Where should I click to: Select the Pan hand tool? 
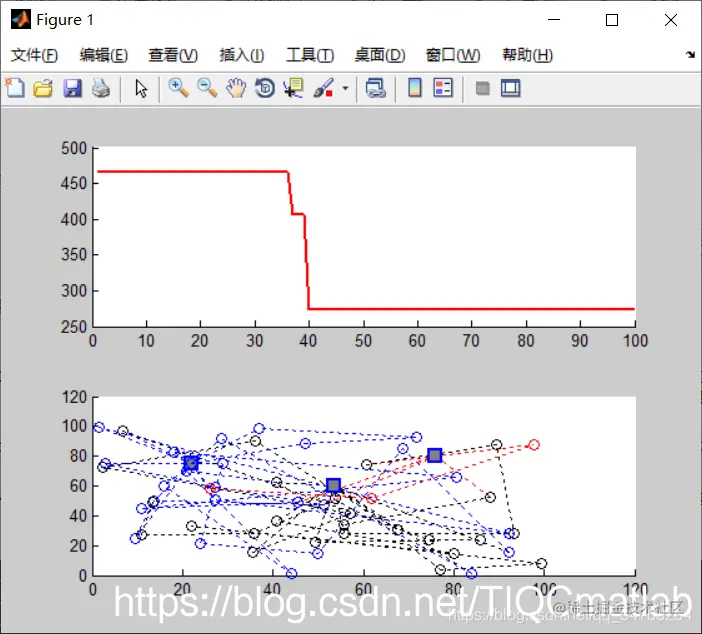[236, 88]
